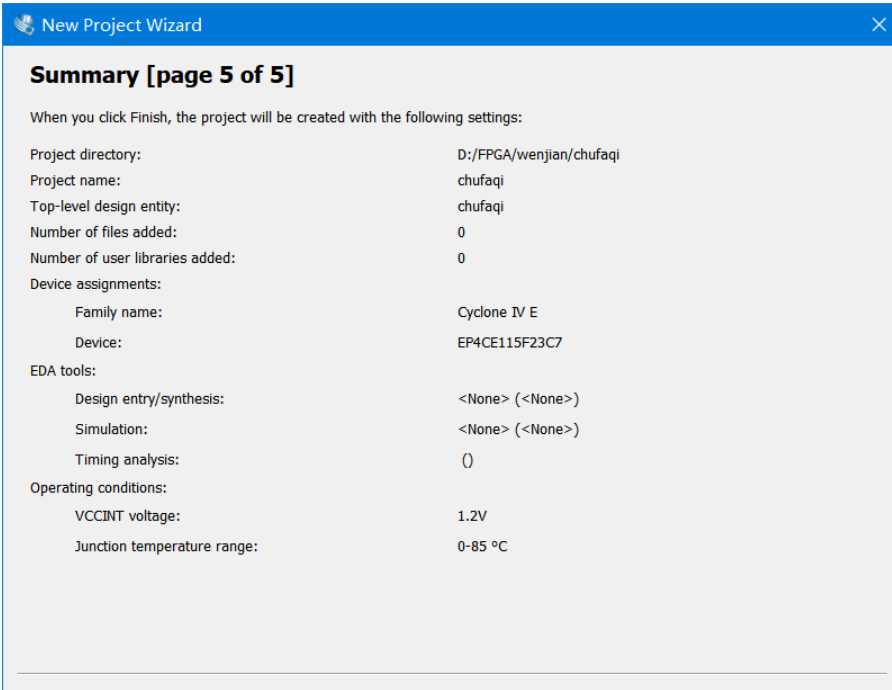Click the 'Project directory:' label
The width and height of the screenshot is (892, 690).
click(x=85, y=155)
